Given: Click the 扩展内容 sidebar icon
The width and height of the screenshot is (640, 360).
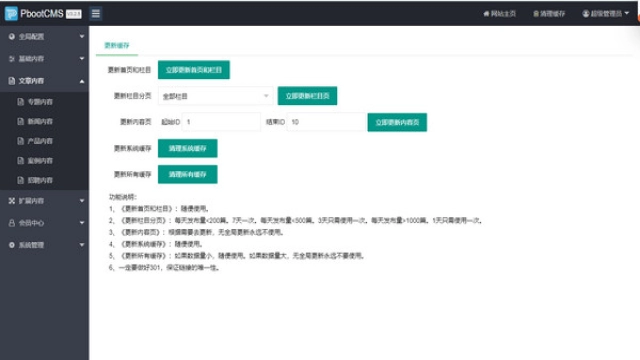Looking at the screenshot, I should [11, 201].
